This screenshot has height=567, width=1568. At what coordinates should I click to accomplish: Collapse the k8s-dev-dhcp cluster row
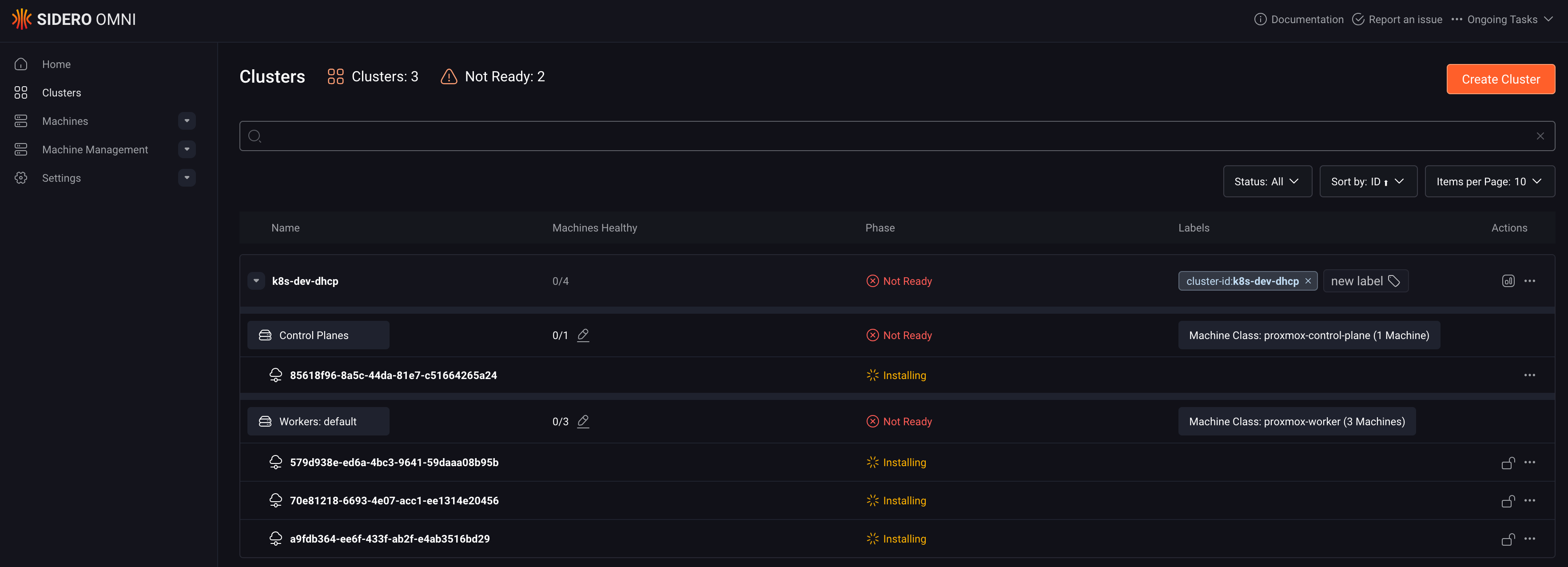click(256, 281)
